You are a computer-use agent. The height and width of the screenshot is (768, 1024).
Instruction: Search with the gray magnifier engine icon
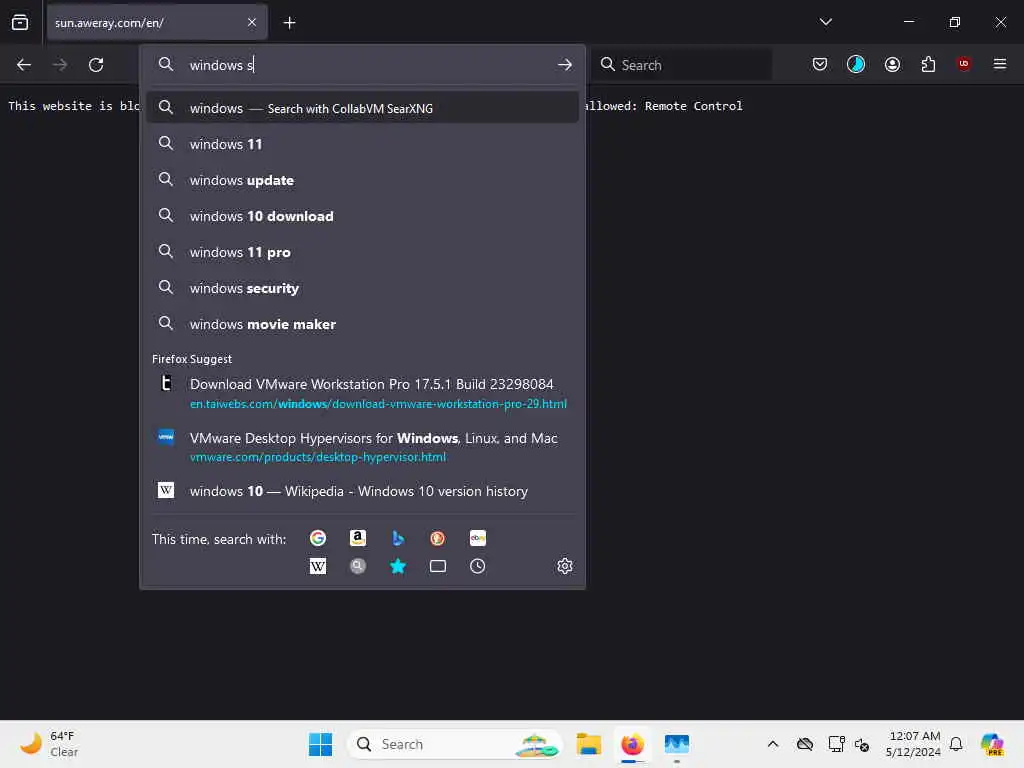click(x=358, y=566)
